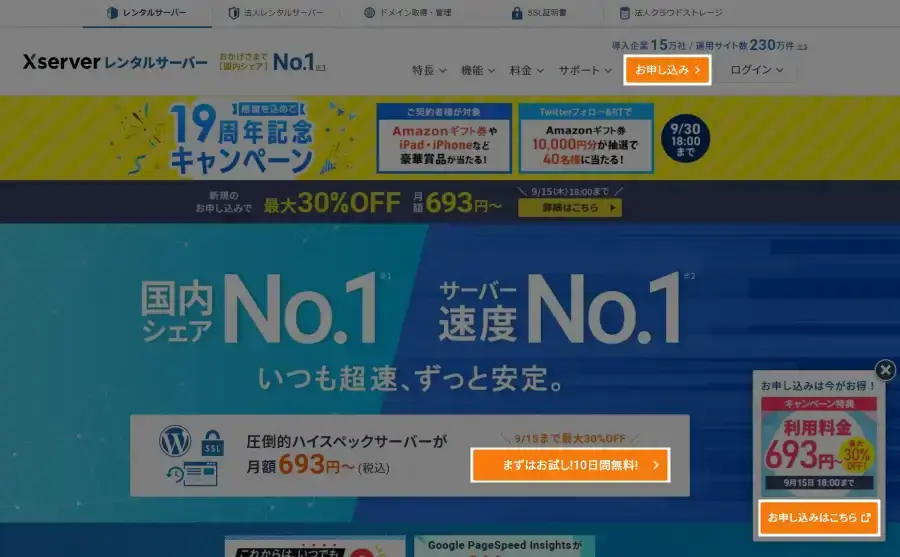Click the padlock icon next to SSL証明書
The image size is (900, 557).
[x=517, y=13]
